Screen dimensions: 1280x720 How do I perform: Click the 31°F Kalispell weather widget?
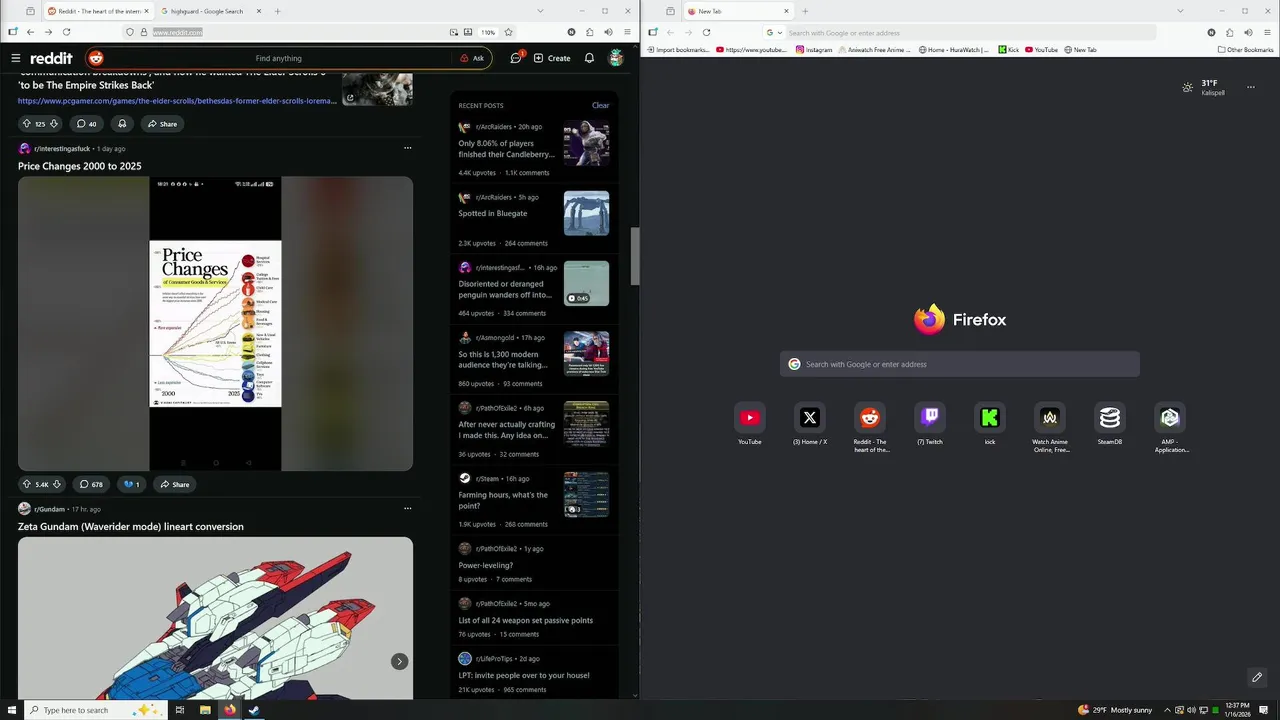pos(1203,88)
